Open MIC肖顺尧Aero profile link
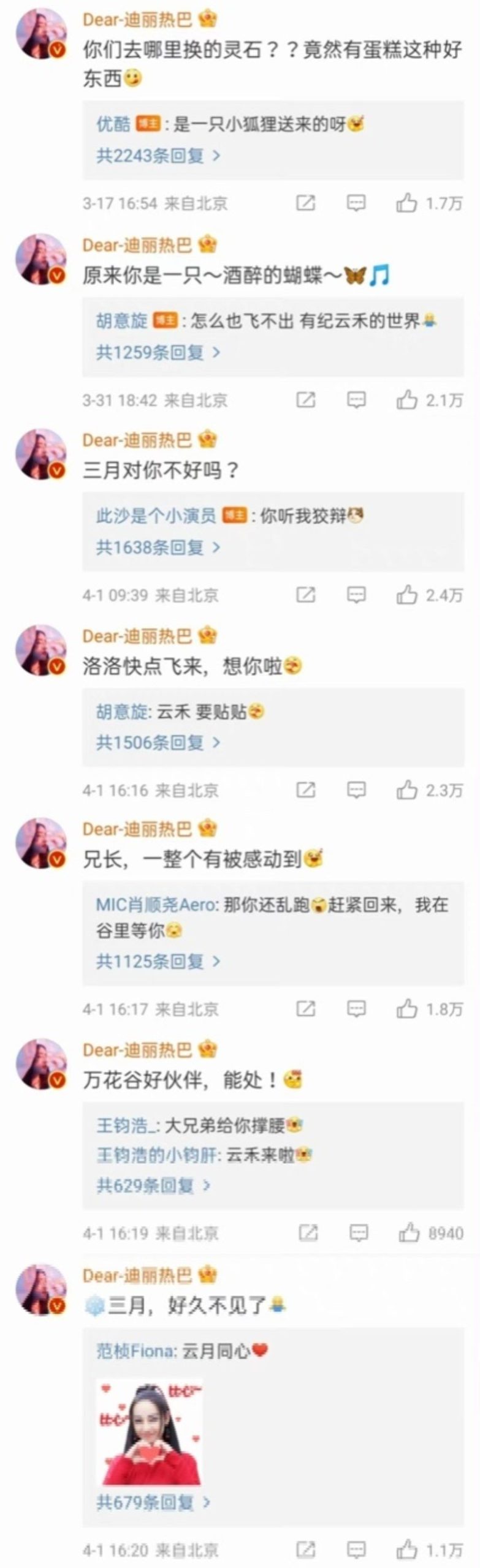 click(x=156, y=905)
